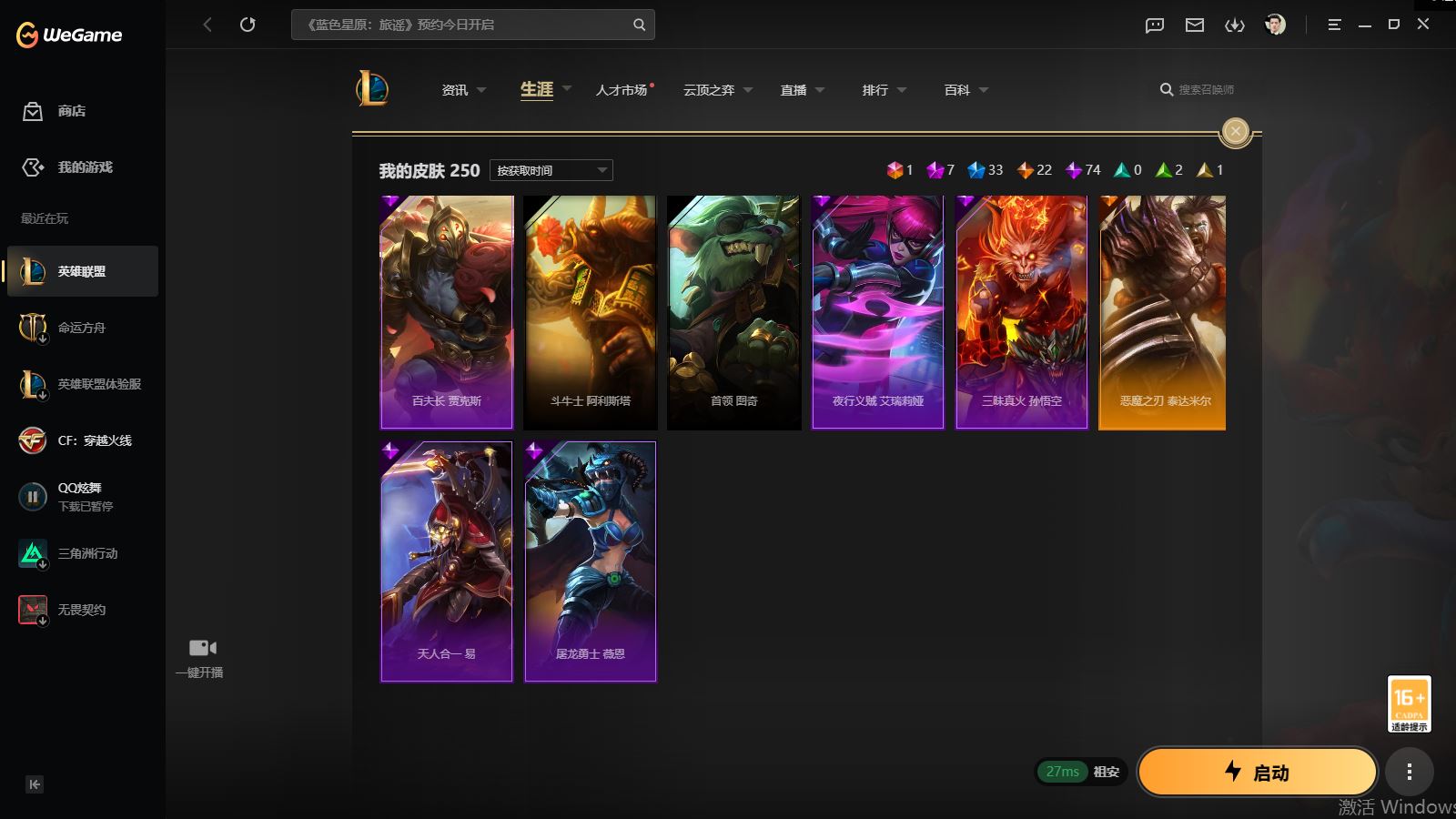Open the download manager icon
Screen dimensions: 1456x819
(1235, 25)
